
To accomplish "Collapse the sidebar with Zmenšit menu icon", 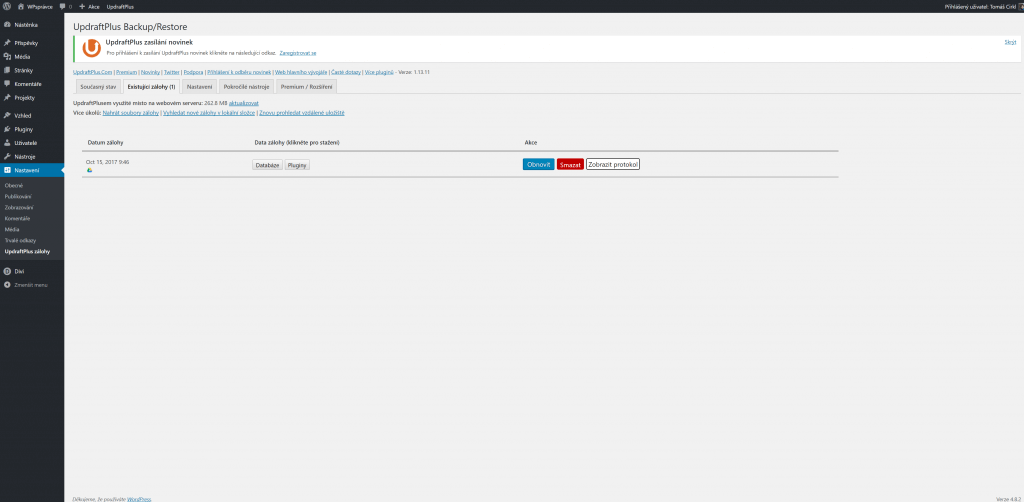I will coord(7,285).
